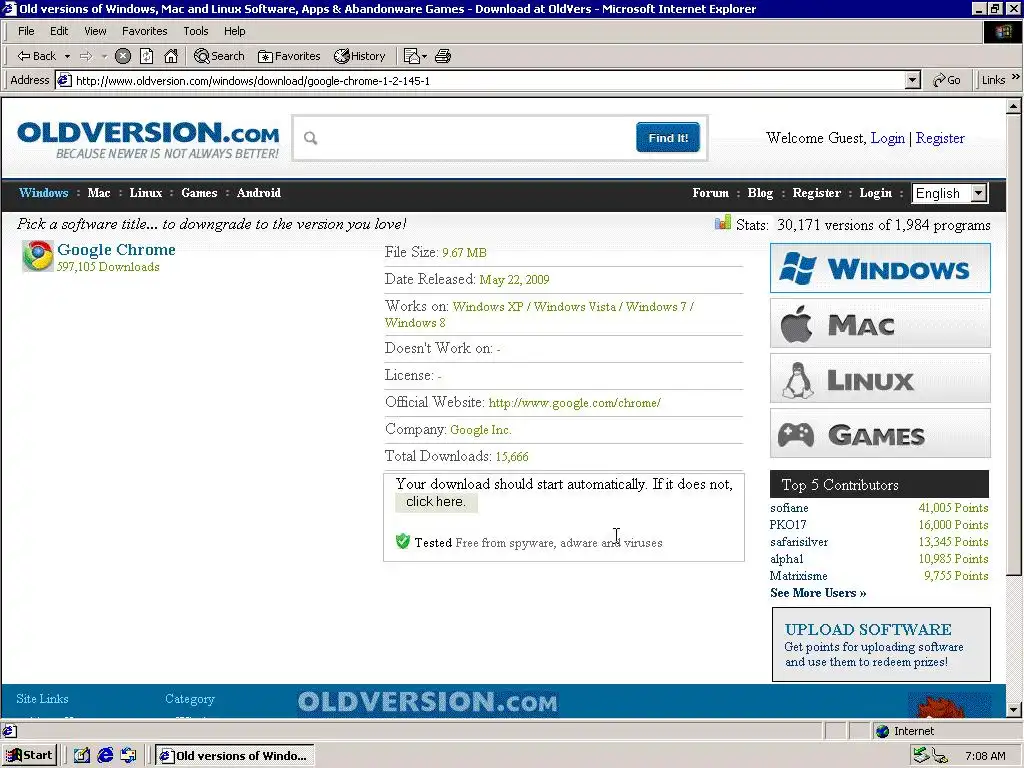Open the Forum link in nav bar

click(711, 193)
